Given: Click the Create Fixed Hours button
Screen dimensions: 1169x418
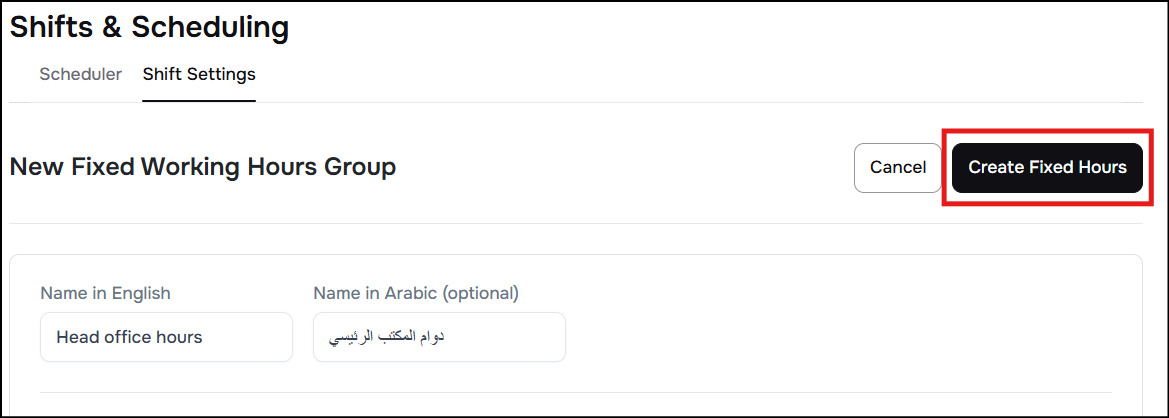Looking at the screenshot, I should pos(1047,167).
